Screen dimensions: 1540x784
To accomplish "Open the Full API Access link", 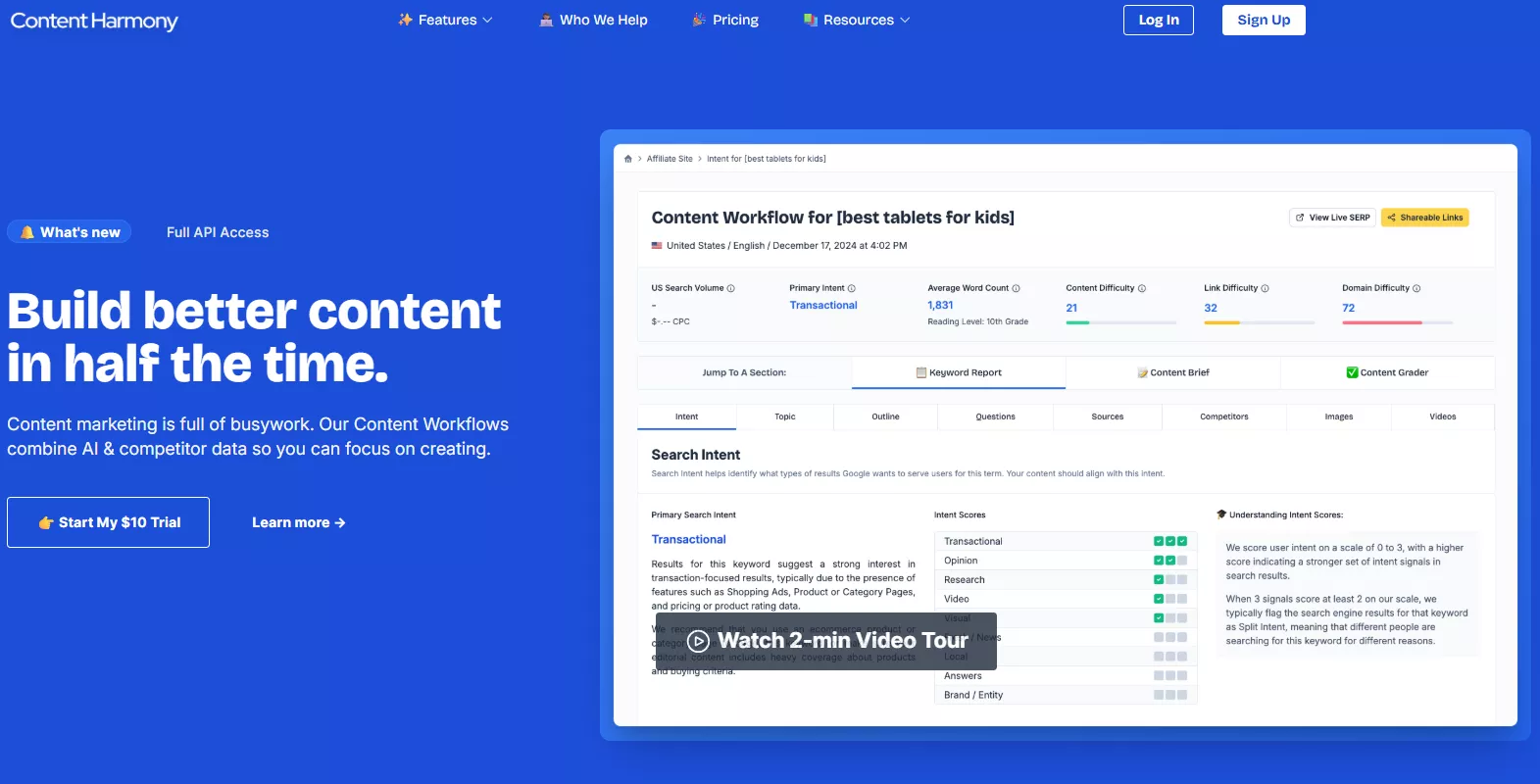I will (218, 232).
